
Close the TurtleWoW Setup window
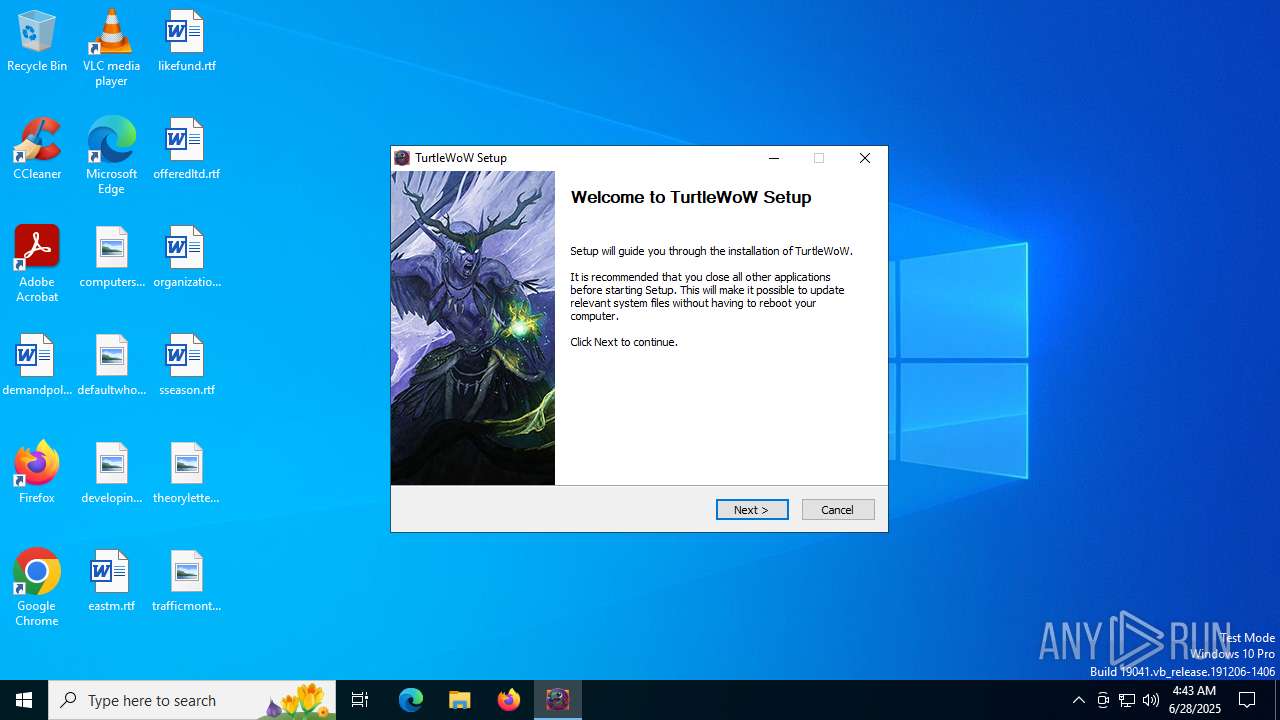[x=865, y=158]
